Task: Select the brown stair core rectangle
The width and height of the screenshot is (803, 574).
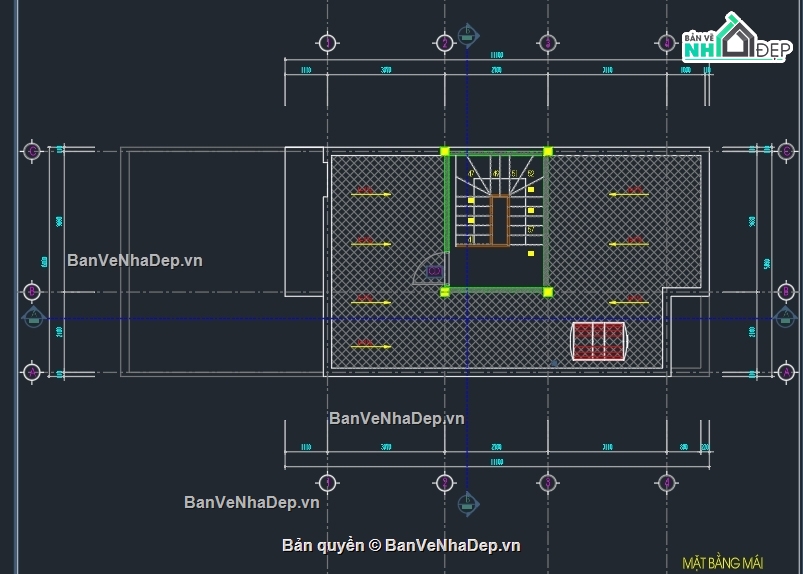Action: pos(499,220)
